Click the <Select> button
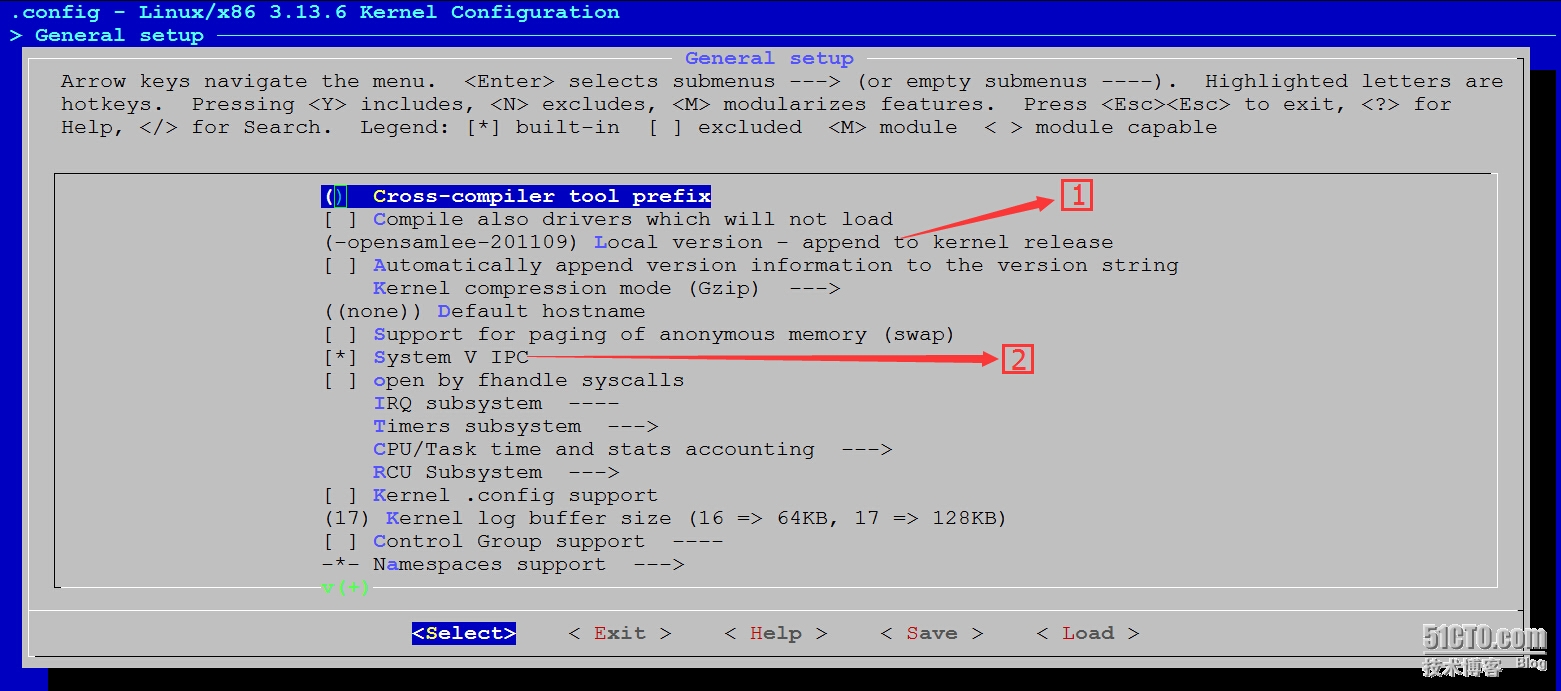This screenshot has width=1561, height=691. point(464,633)
